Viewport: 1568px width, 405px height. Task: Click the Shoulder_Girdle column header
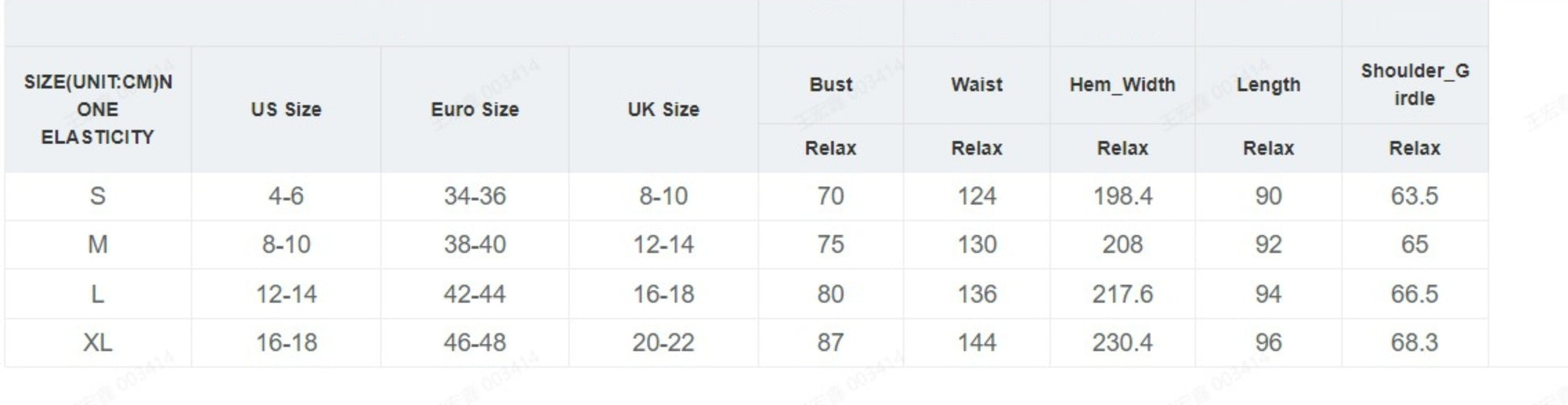click(x=1414, y=85)
